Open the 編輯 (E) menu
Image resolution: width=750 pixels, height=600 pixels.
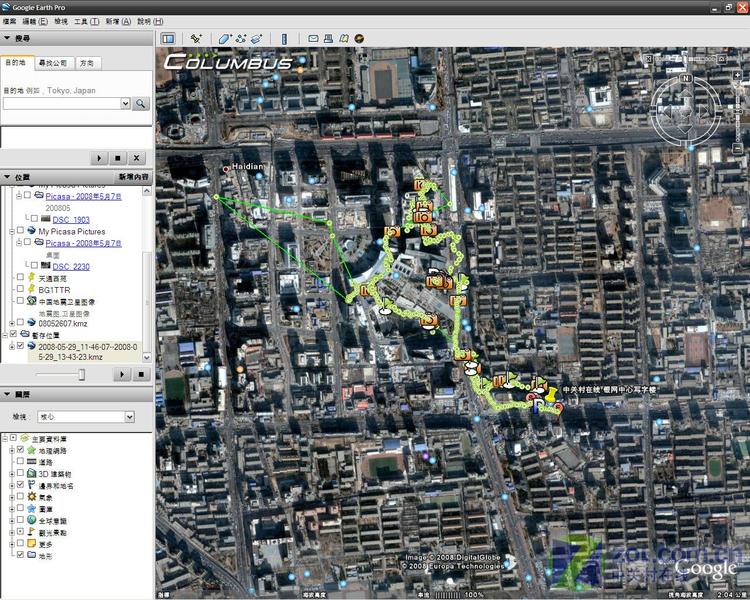35,22
